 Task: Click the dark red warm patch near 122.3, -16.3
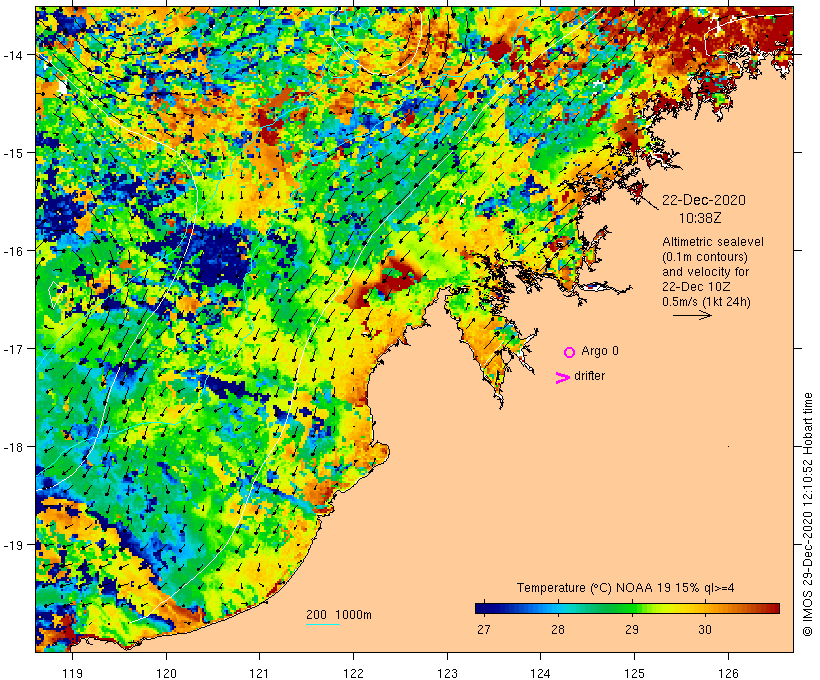pos(388,280)
